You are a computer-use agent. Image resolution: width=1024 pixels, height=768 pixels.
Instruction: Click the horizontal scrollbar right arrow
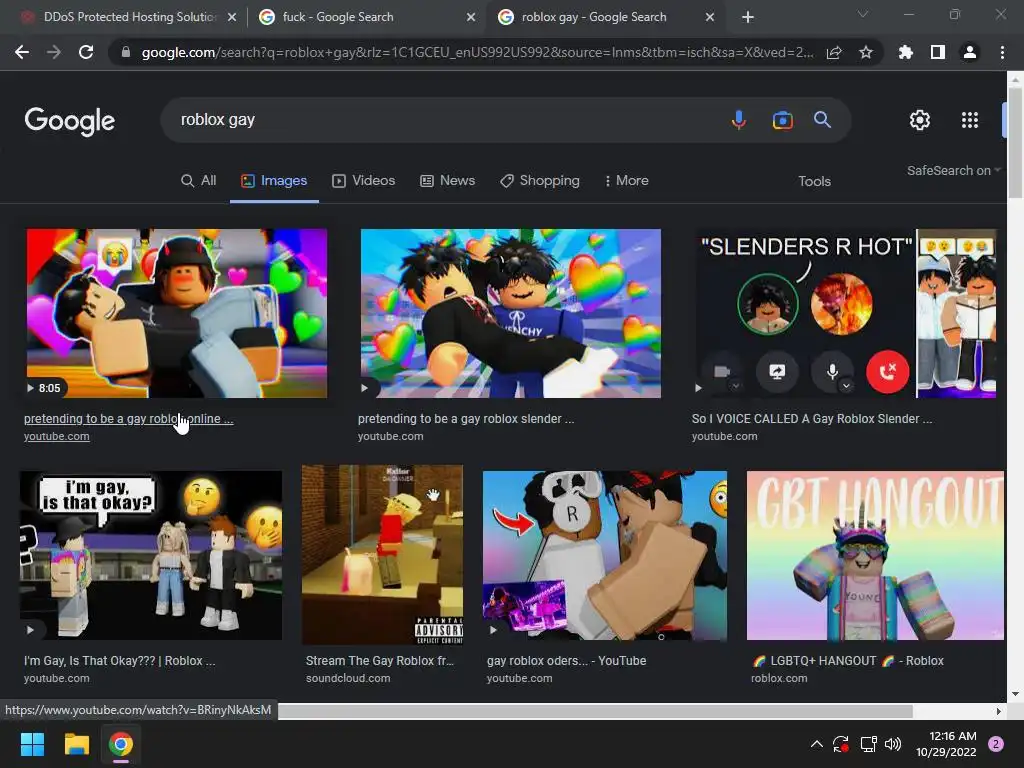tap(999, 711)
